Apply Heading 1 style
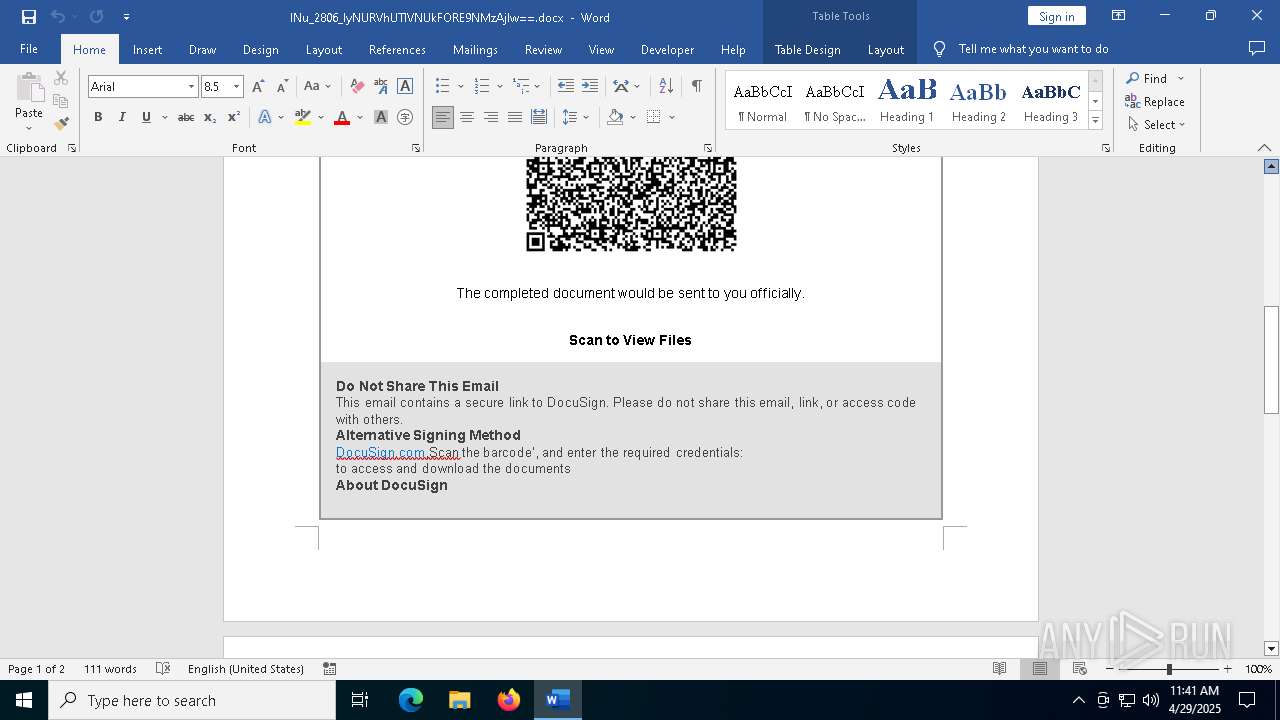This screenshot has width=1280, height=720. tap(907, 101)
